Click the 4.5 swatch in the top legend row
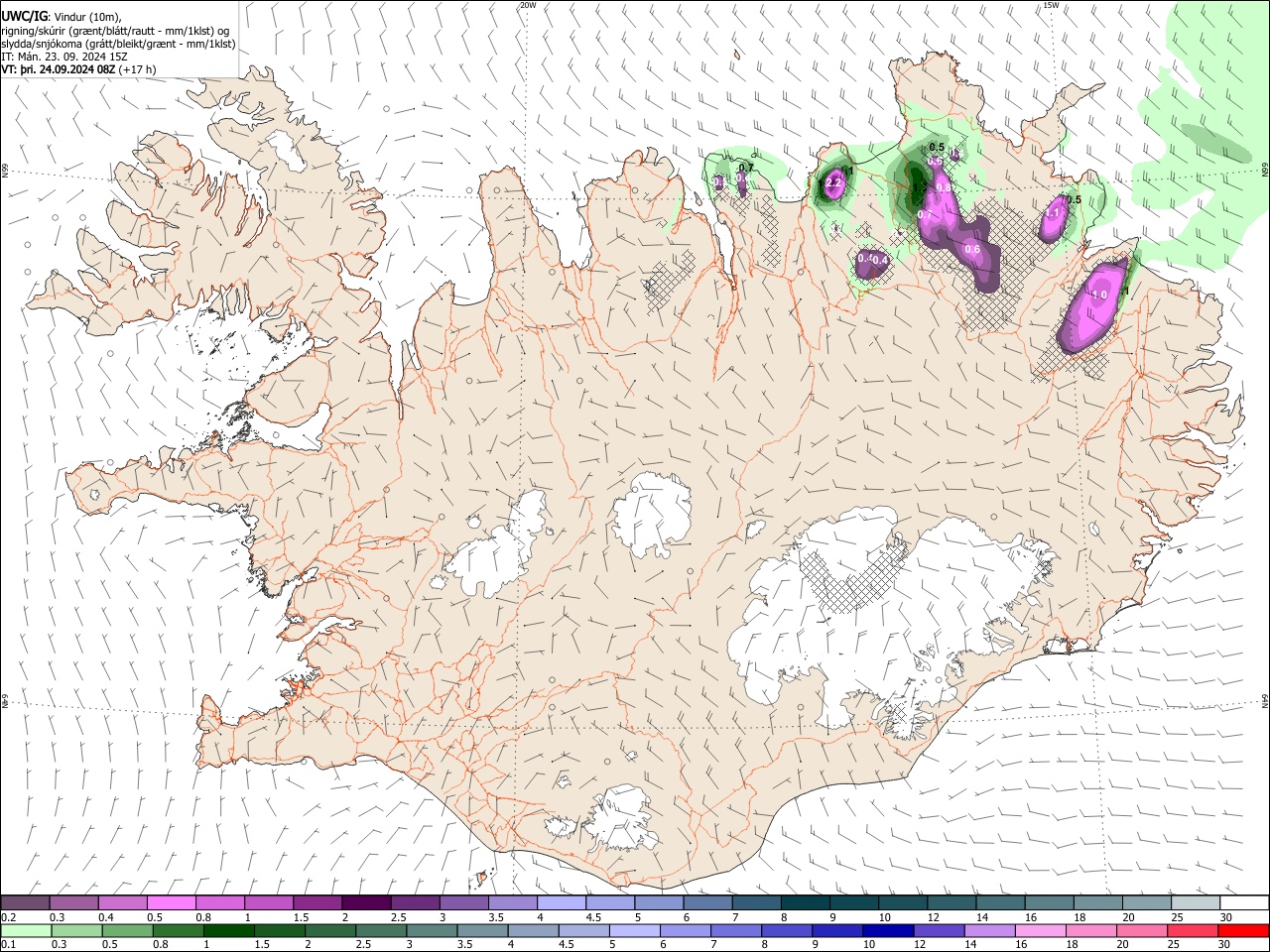1270x952 pixels. point(609,903)
